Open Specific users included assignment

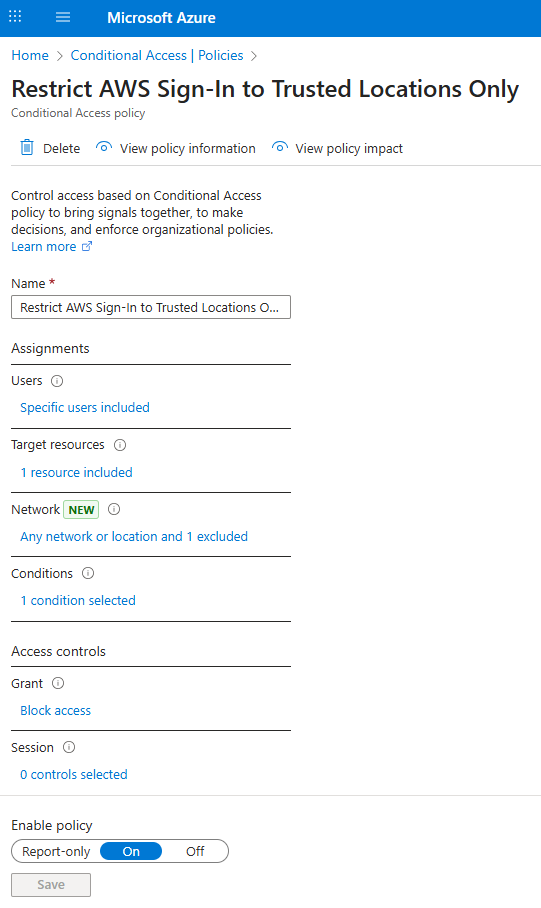tap(85, 408)
